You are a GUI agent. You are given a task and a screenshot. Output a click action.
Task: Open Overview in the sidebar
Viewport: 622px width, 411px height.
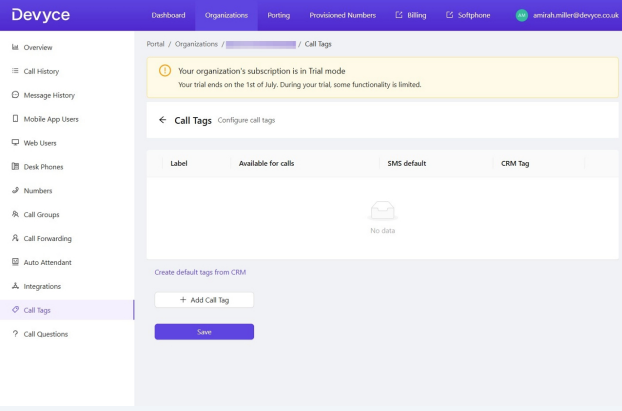pos(67,47)
